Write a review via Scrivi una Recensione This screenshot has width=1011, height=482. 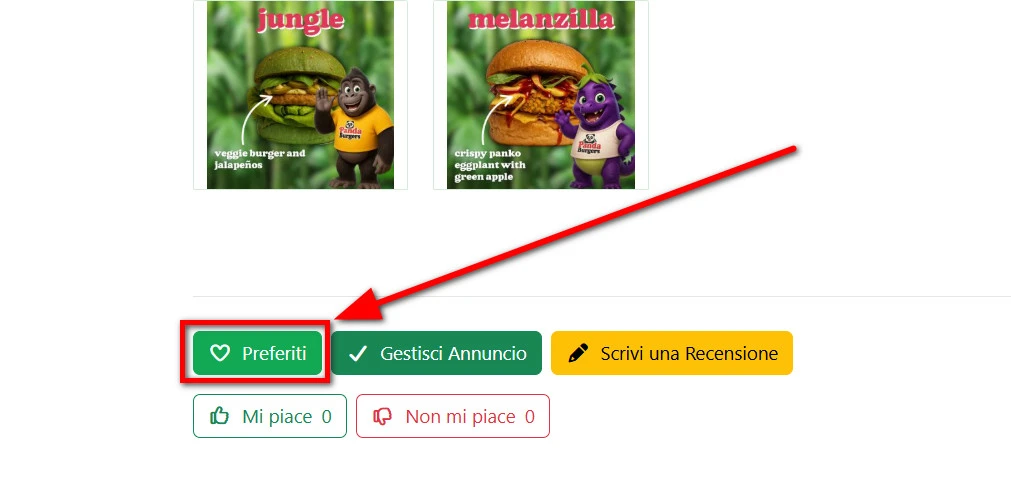pos(672,353)
